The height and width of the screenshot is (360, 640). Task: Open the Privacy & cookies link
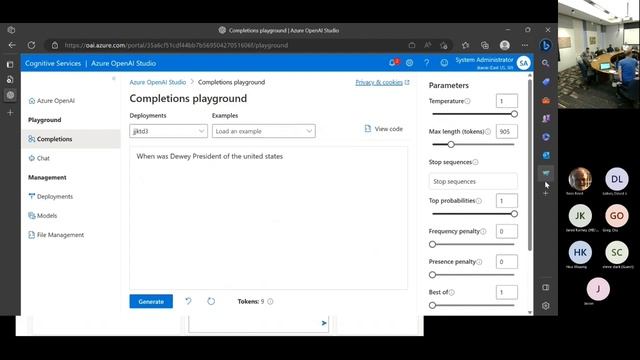[382, 82]
